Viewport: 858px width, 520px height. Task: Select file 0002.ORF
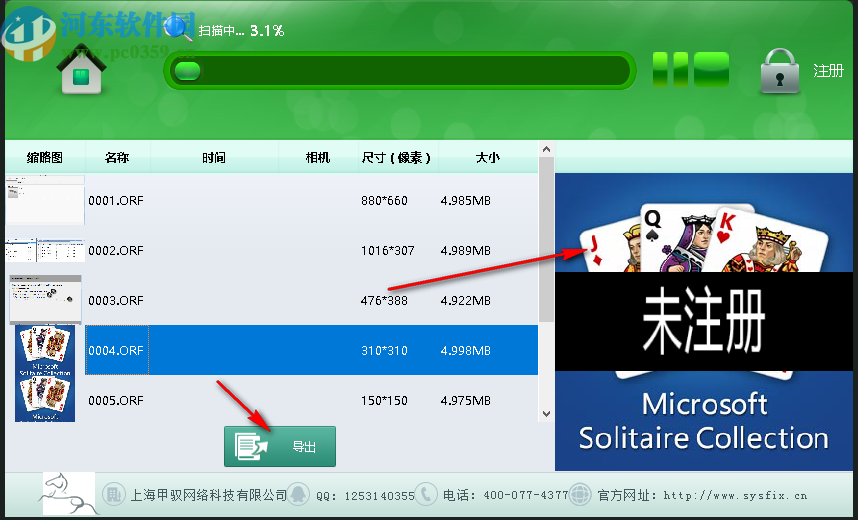pyautogui.click(x=116, y=250)
